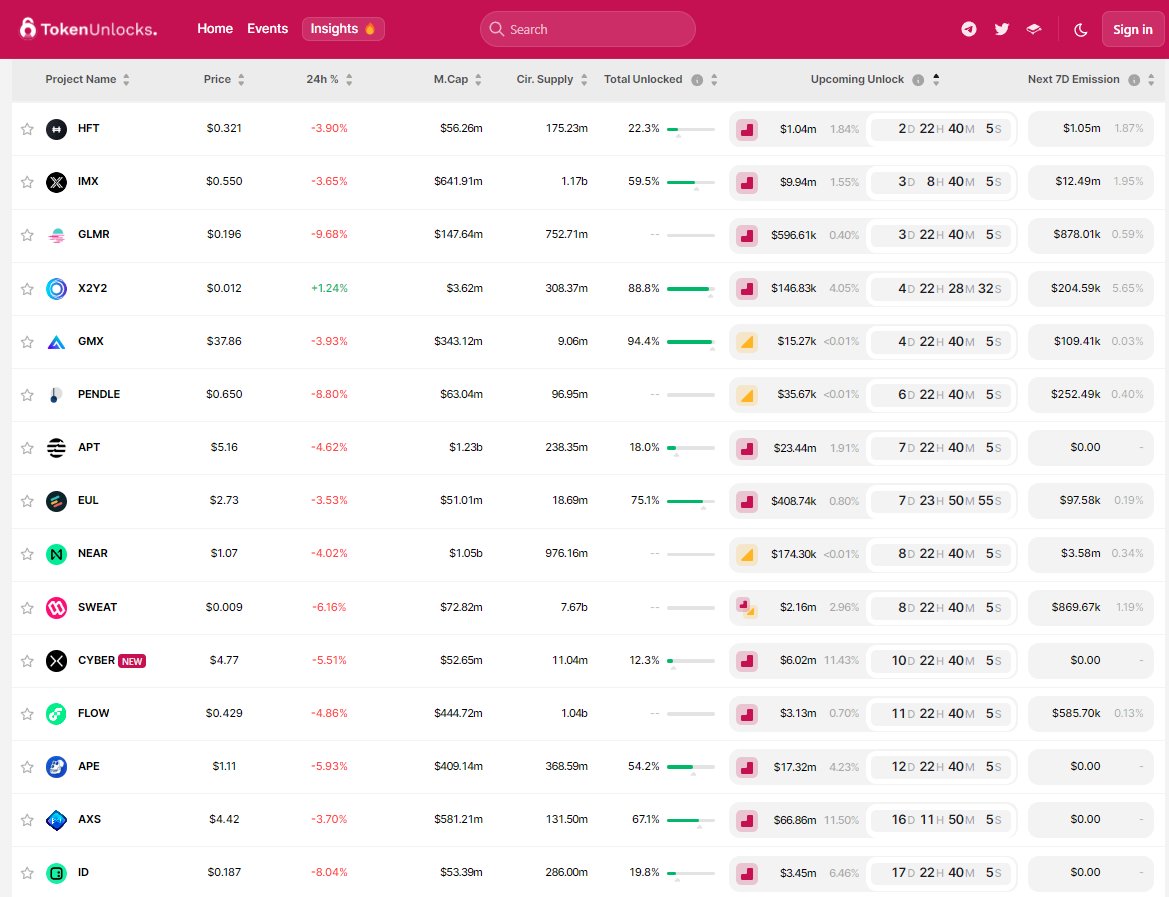Screen dimensions: 1169x897
Task: Click the GMX token logo
Action: point(57,342)
